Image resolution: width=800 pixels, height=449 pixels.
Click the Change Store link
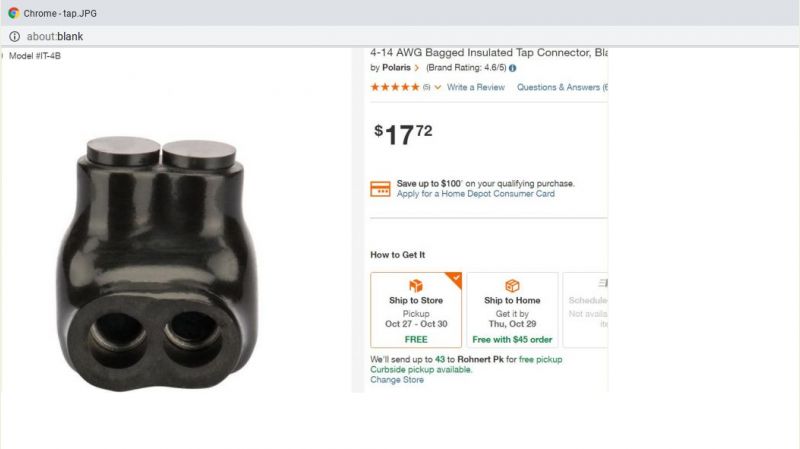pyautogui.click(x=397, y=380)
